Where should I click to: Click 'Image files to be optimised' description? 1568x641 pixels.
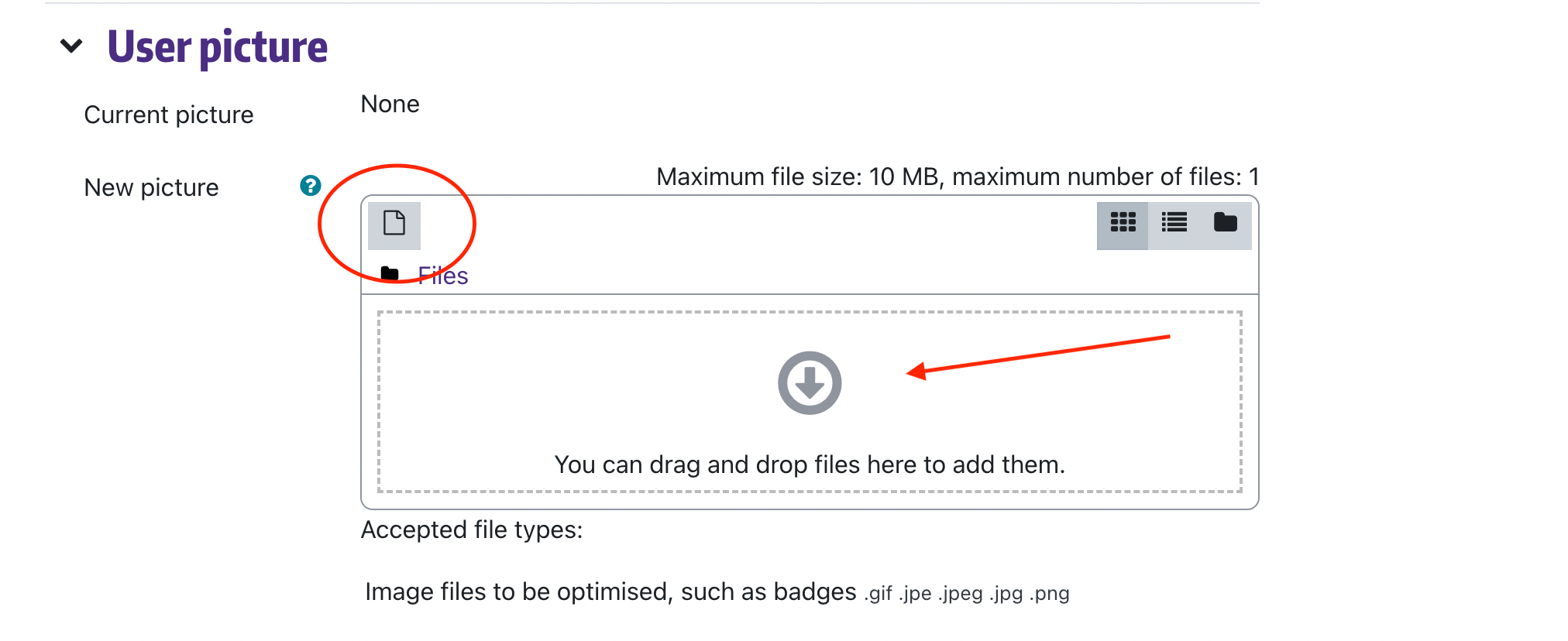610,591
